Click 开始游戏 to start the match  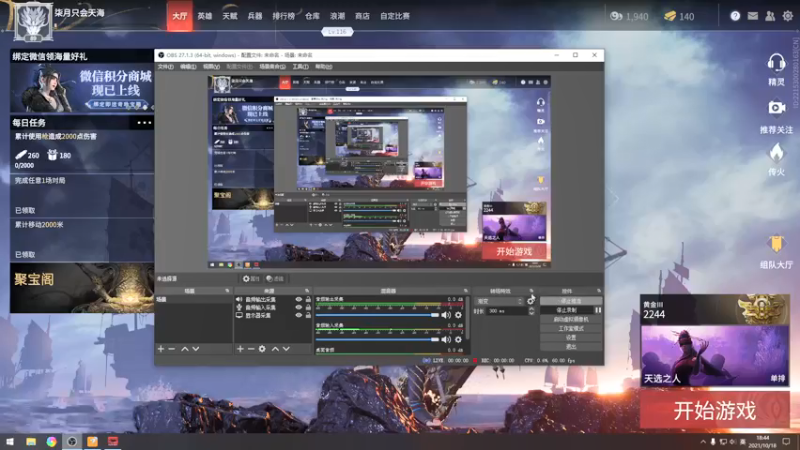coord(714,410)
